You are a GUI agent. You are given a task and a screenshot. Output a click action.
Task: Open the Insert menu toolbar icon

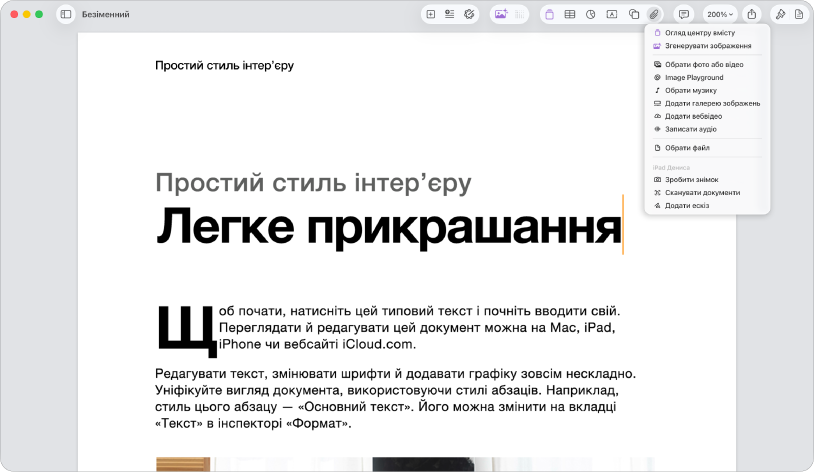(x=450, y=15)
